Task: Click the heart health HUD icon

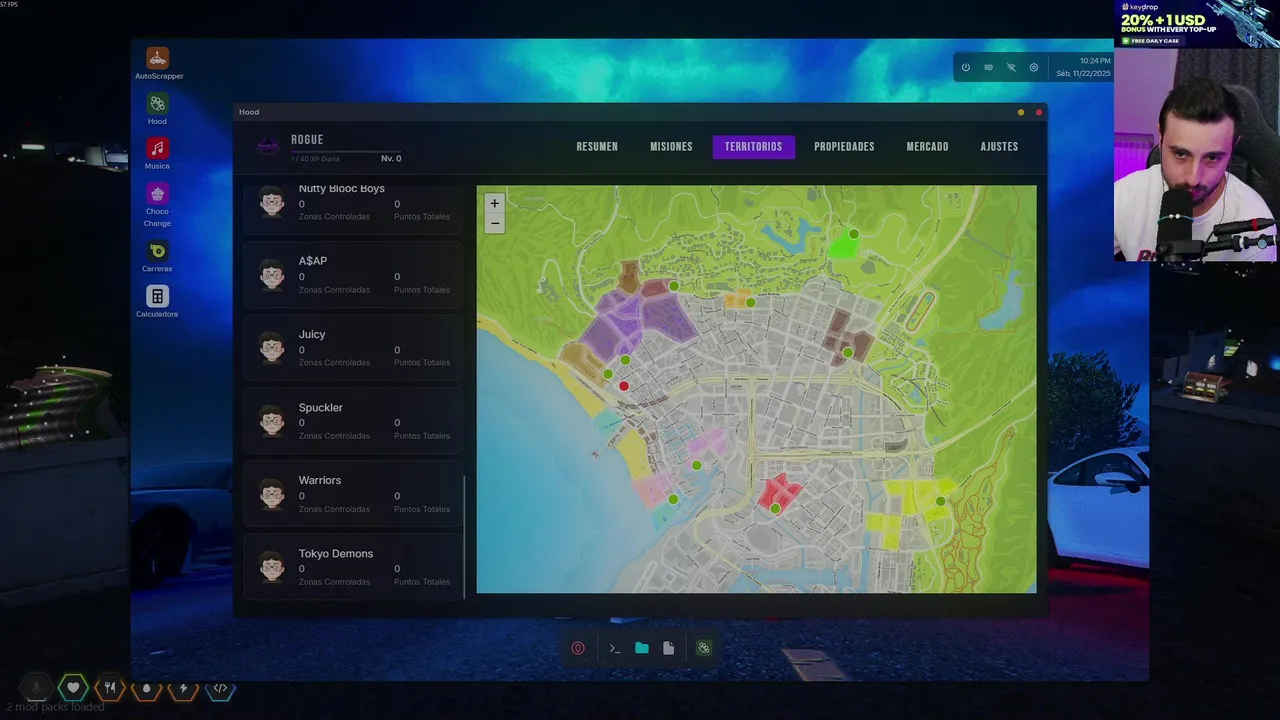Action: point(73,688)
